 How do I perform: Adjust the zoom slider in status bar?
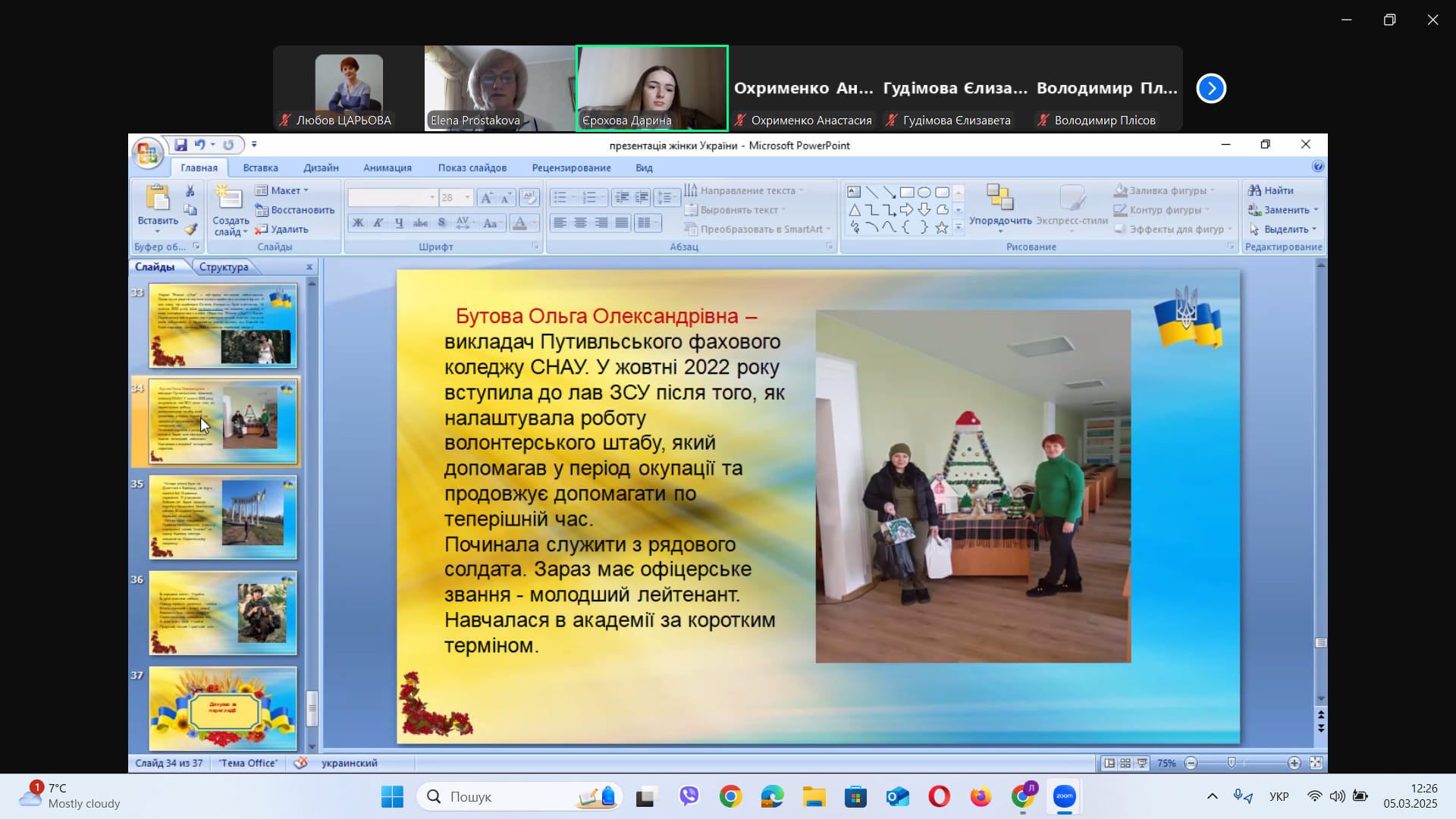(x=1232, y=763)
